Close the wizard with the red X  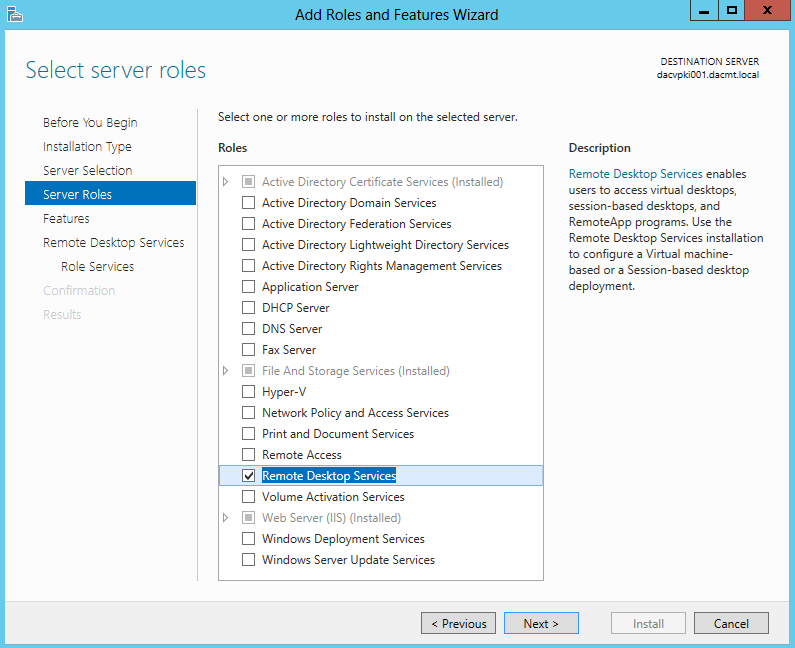[767, 11]
